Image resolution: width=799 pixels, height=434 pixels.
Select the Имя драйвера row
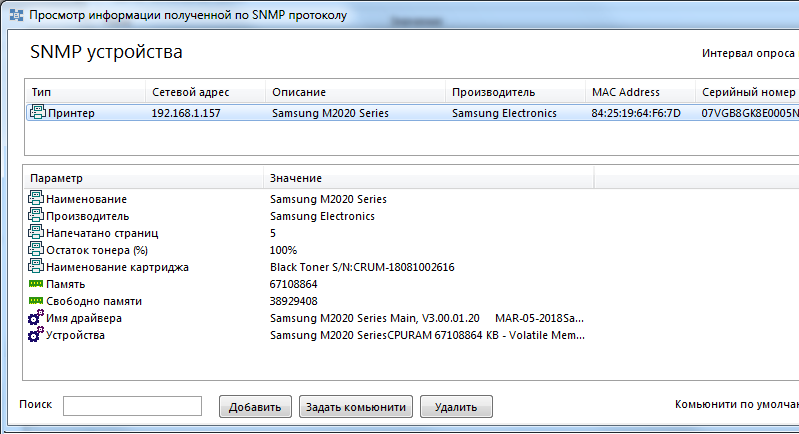(84, 318)
